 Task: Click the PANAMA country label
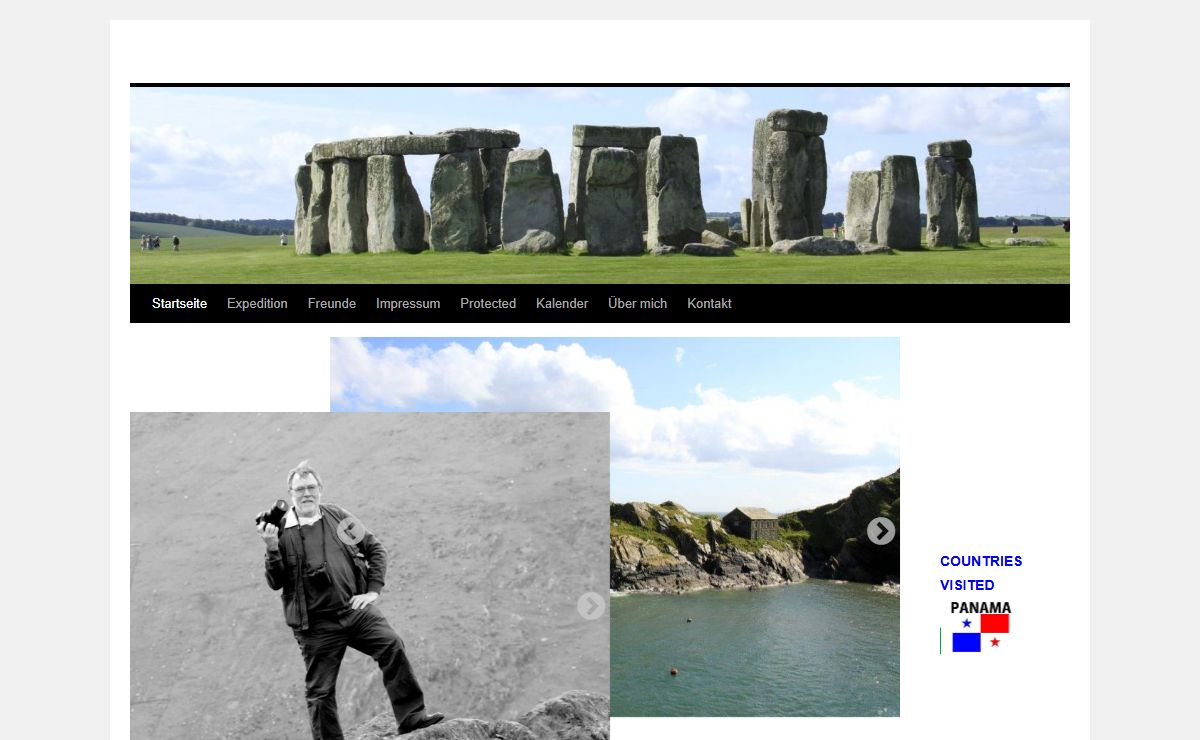tap(980, 608)
